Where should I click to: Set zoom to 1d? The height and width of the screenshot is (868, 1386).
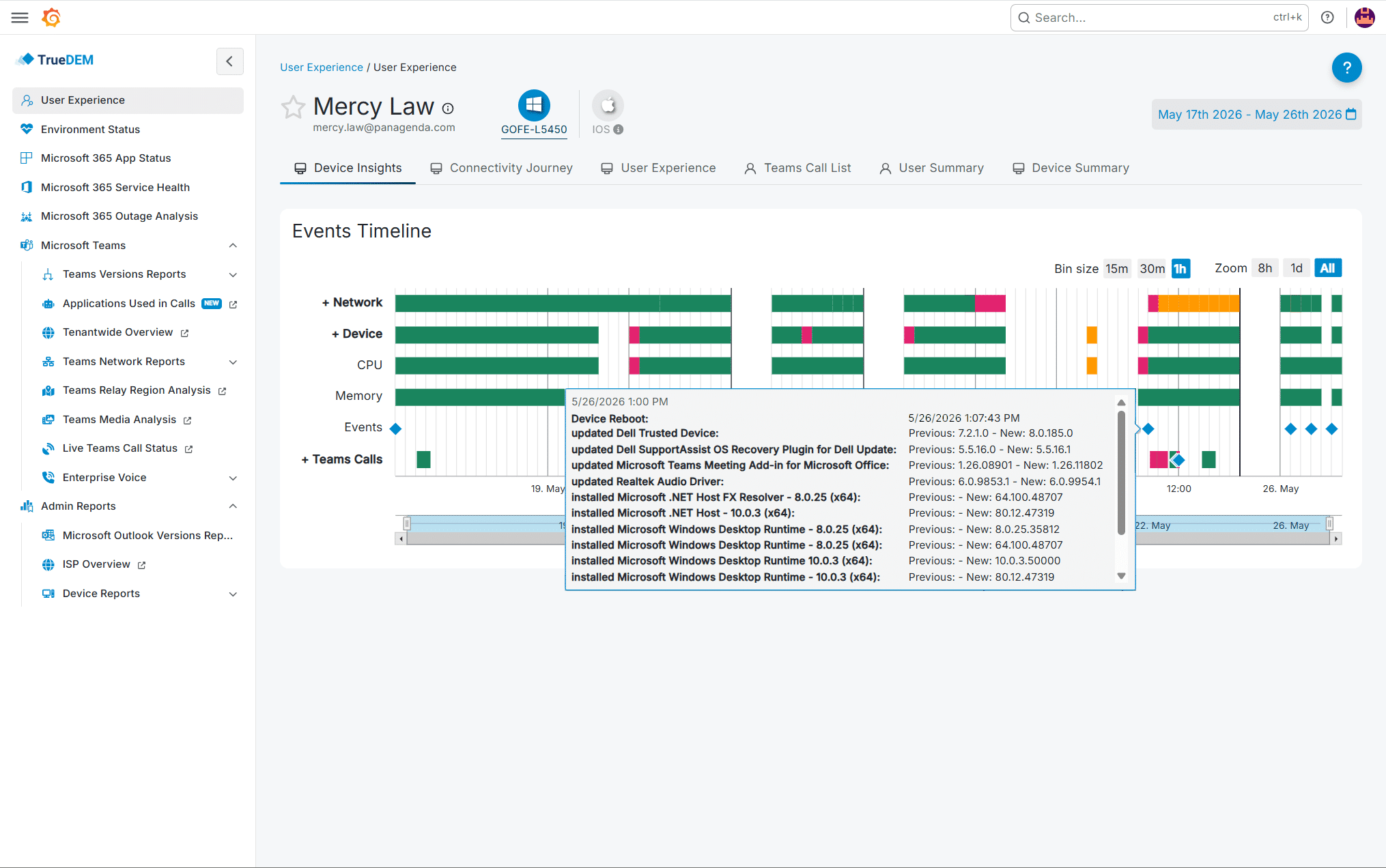1297,268
